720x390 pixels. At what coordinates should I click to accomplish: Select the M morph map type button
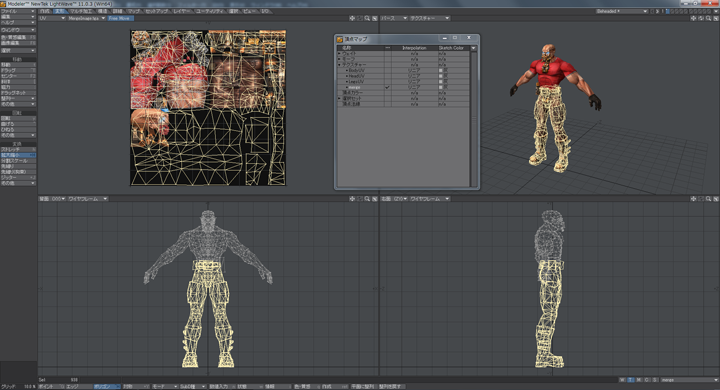click(x=639, y=380)
